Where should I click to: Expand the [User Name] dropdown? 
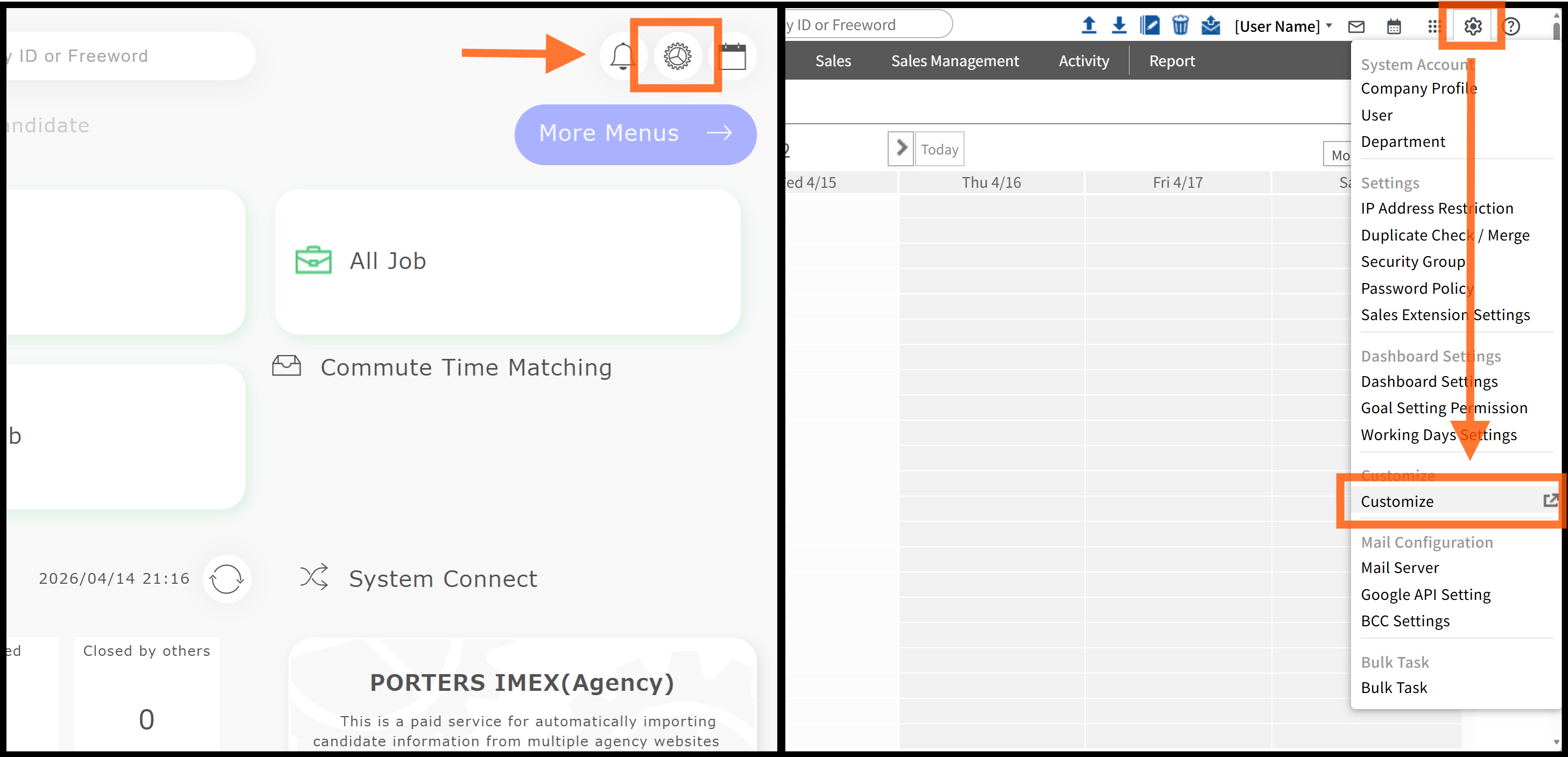coord(1283,27)
